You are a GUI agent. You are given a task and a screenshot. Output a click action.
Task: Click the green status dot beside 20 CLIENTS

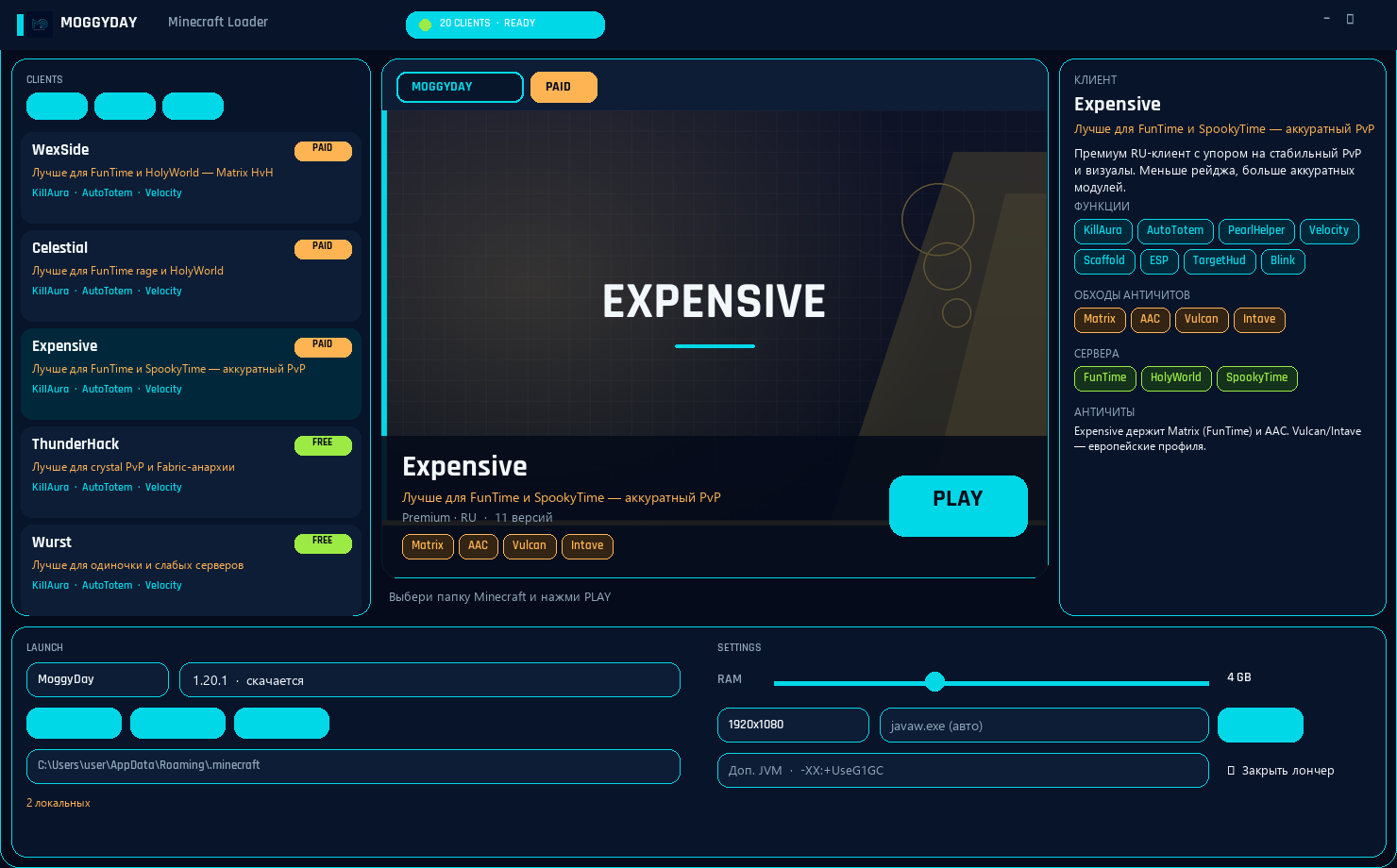click(x=425, y=25)
